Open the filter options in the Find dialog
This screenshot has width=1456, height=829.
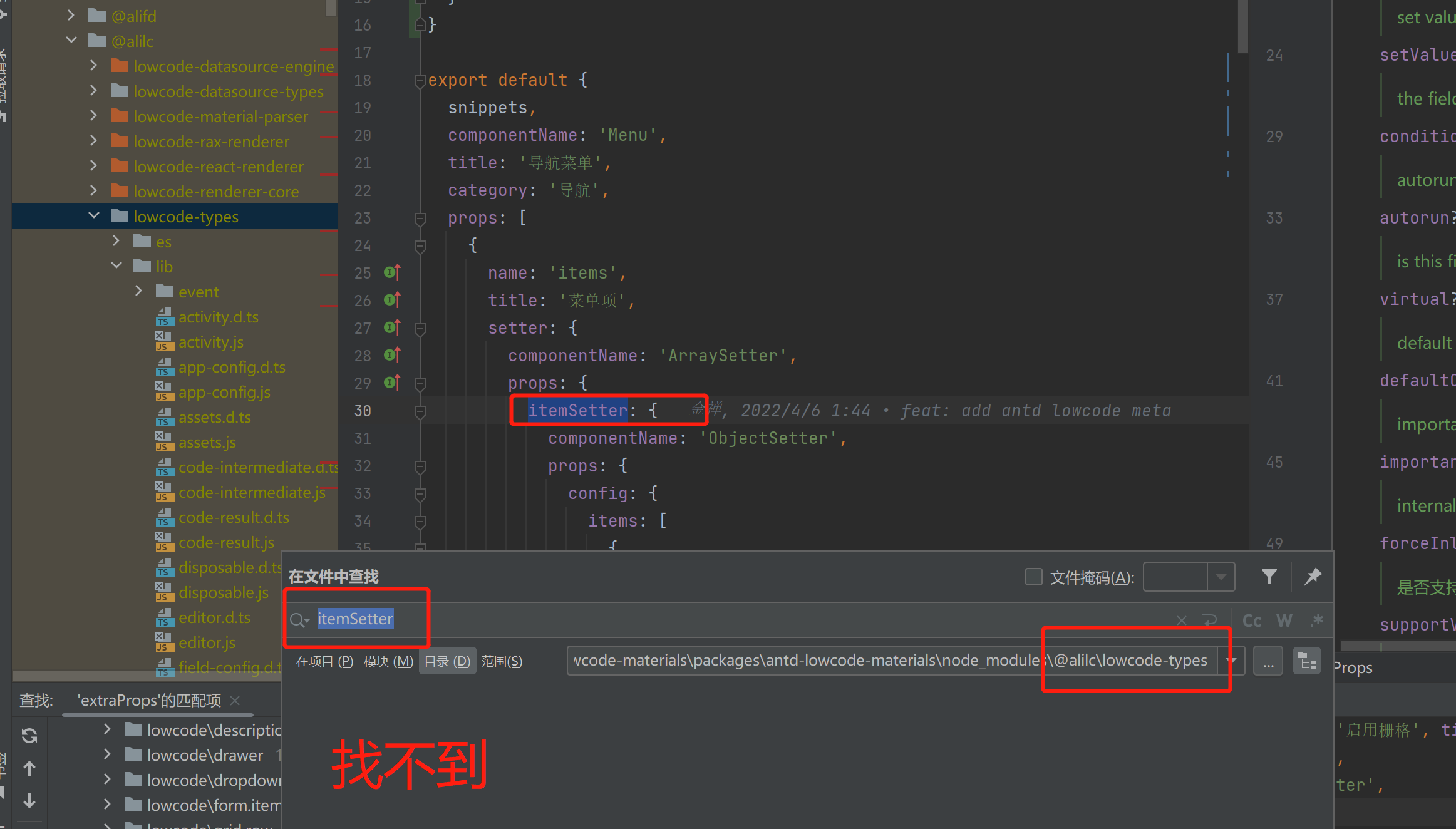click(1269, 576)
